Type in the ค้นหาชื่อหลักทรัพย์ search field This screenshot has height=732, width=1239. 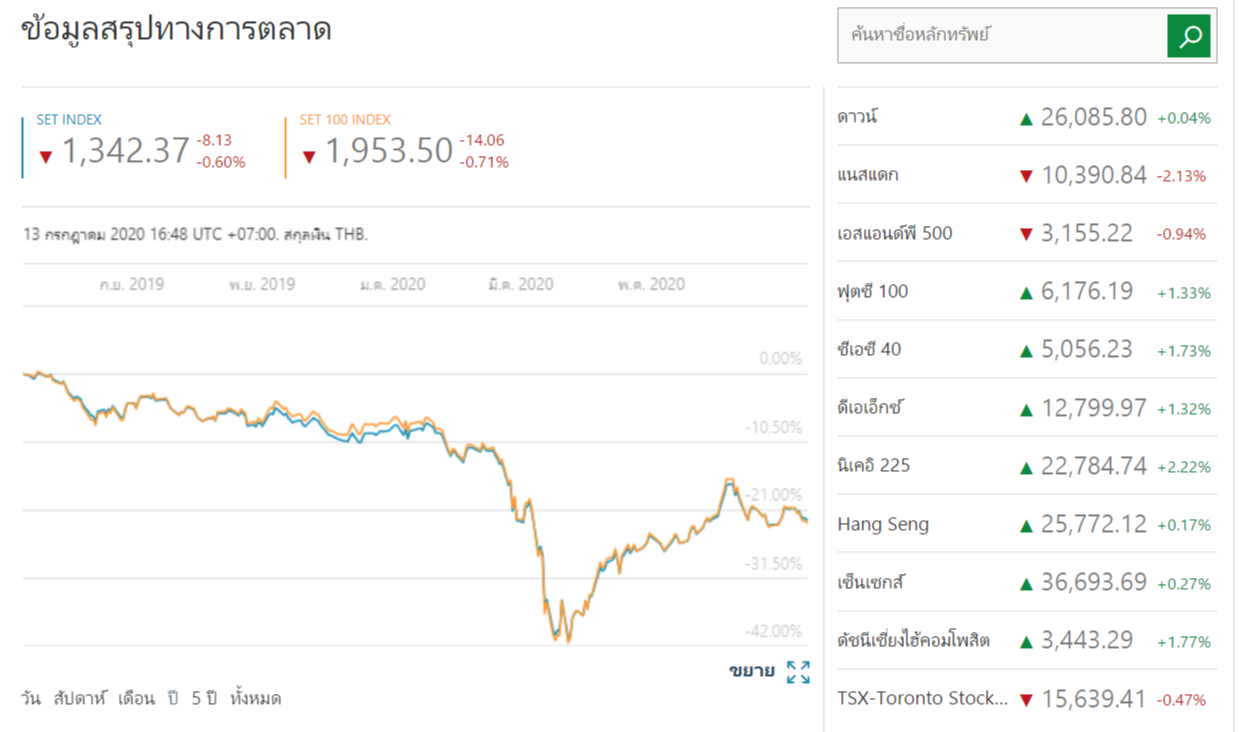[x=1000, y=36]
